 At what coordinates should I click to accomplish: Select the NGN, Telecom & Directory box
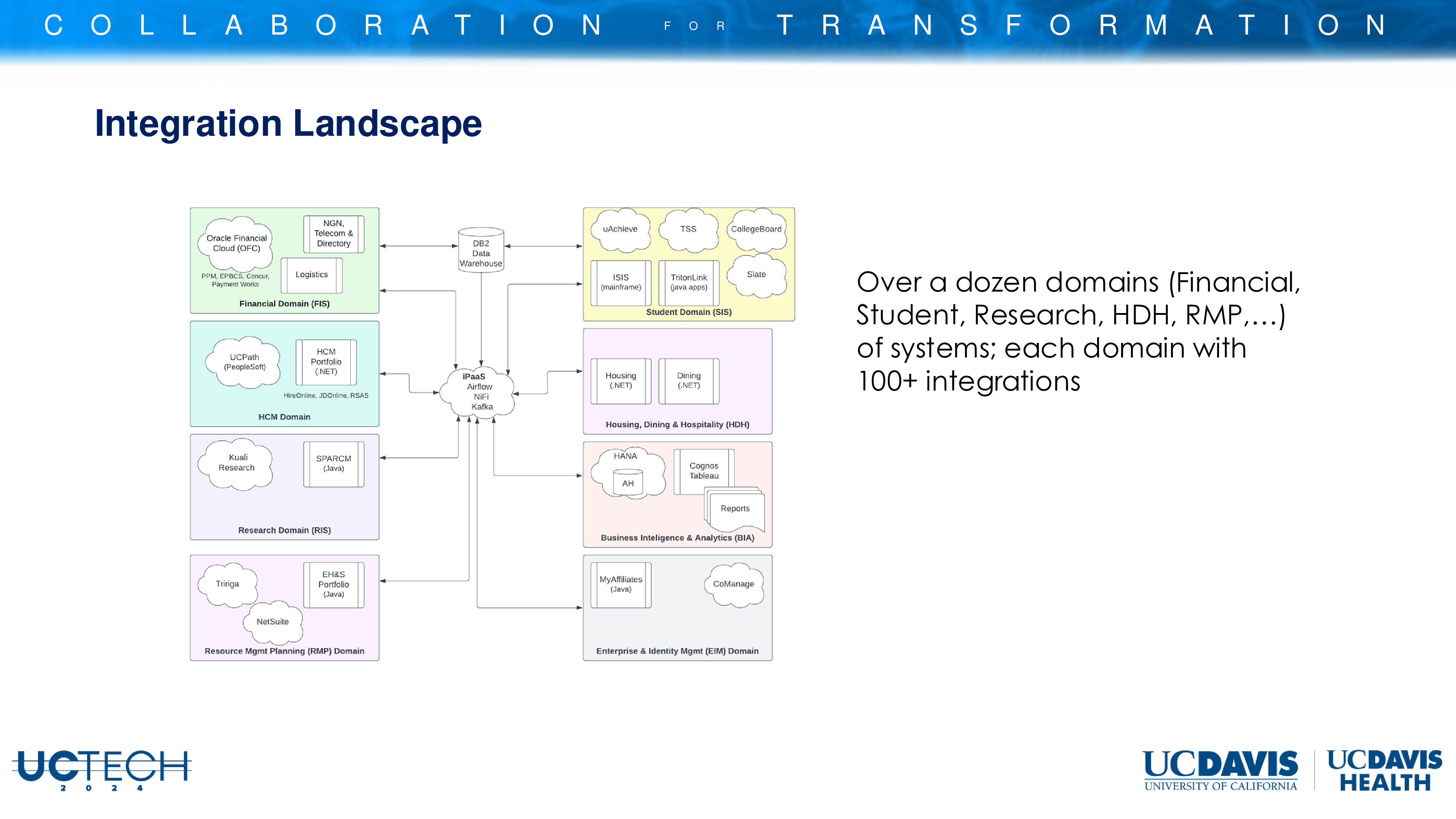click(x=333, y=234)
